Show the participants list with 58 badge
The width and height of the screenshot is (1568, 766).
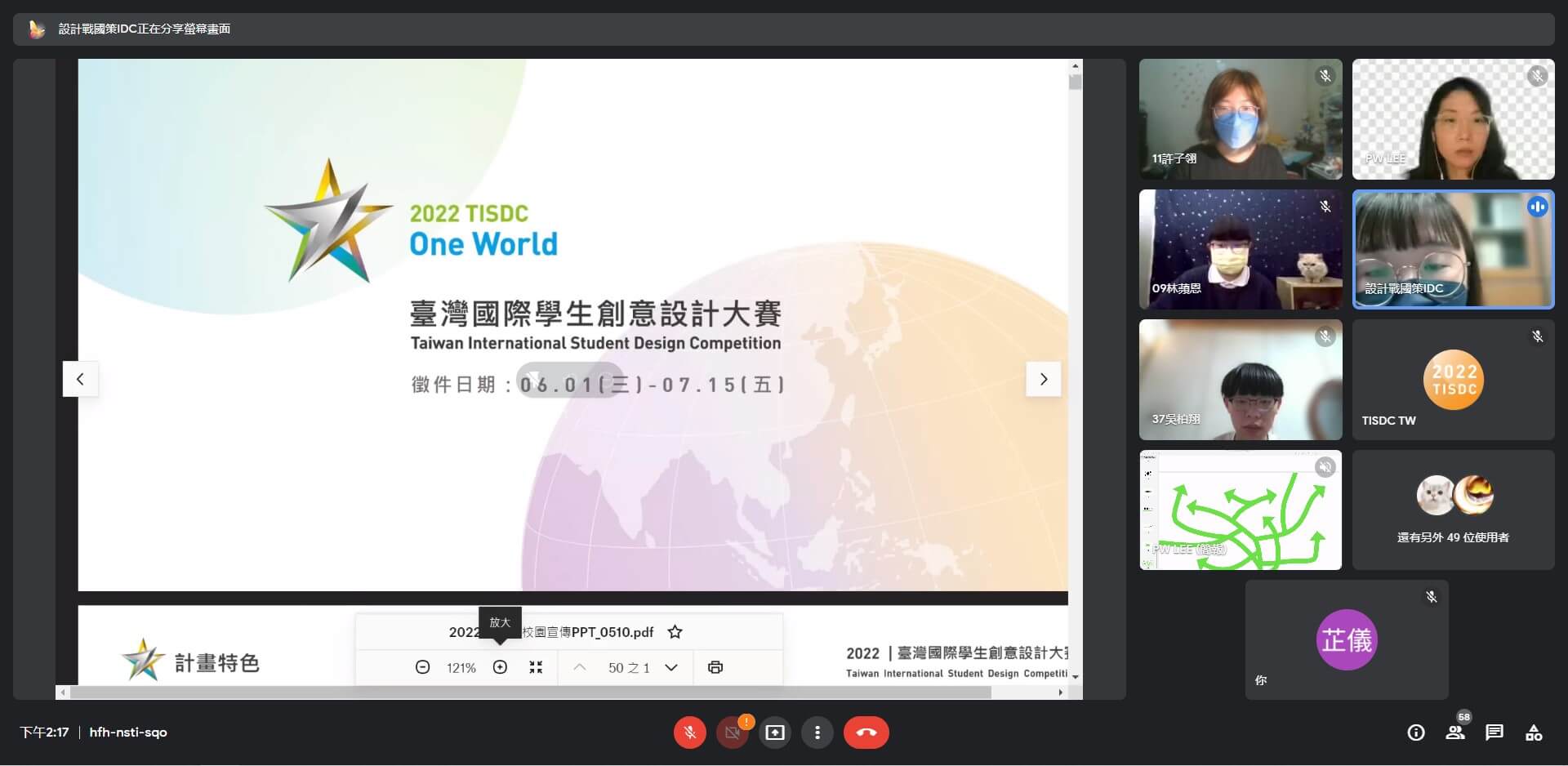click(x=1455, y=733)
